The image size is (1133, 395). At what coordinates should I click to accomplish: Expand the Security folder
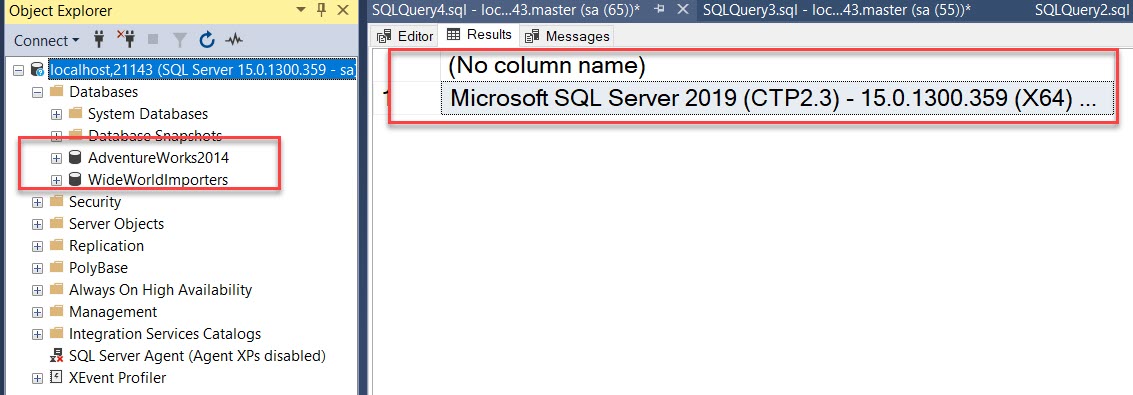point(37,202)
